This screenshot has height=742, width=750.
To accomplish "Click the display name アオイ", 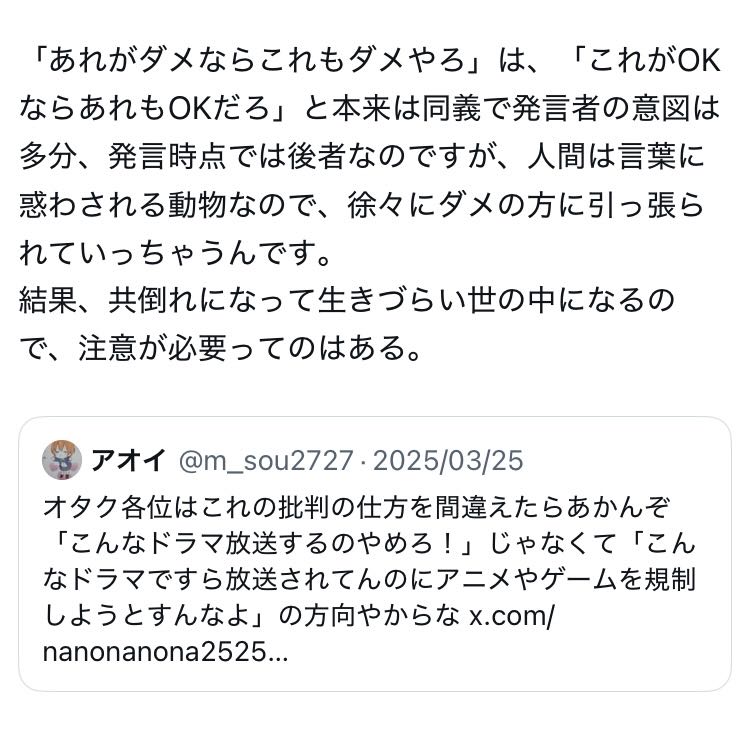I will (126, 461).
